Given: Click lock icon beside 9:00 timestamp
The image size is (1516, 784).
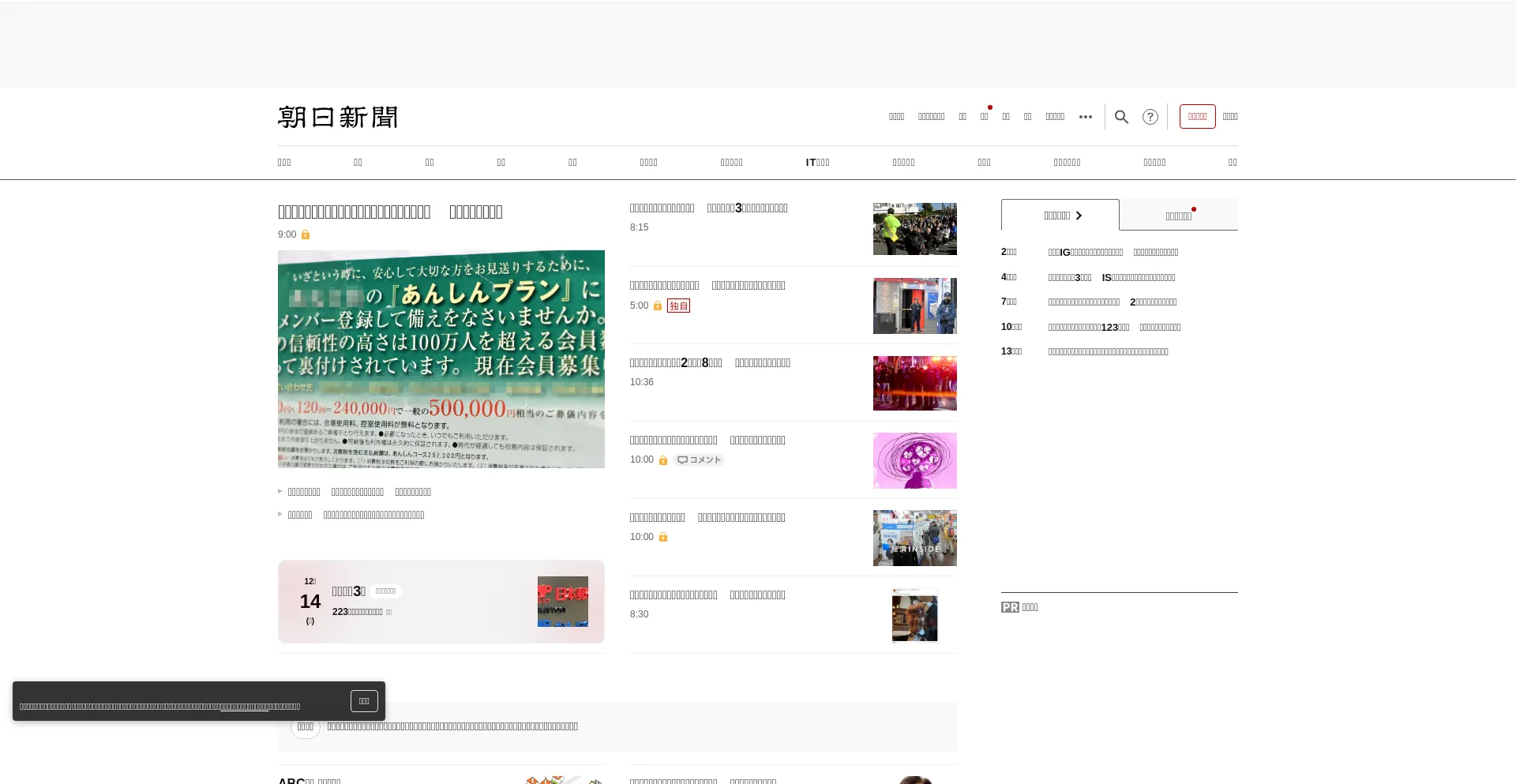Looking at the screenshot, I should [306, 234].
